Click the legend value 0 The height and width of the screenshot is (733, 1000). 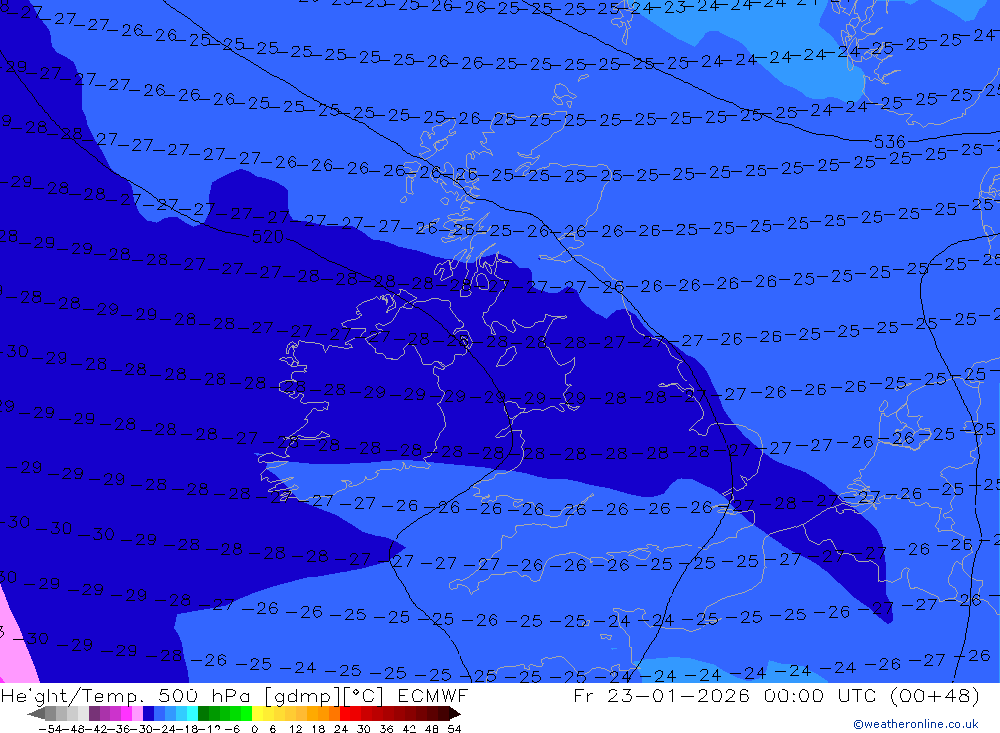254,729
